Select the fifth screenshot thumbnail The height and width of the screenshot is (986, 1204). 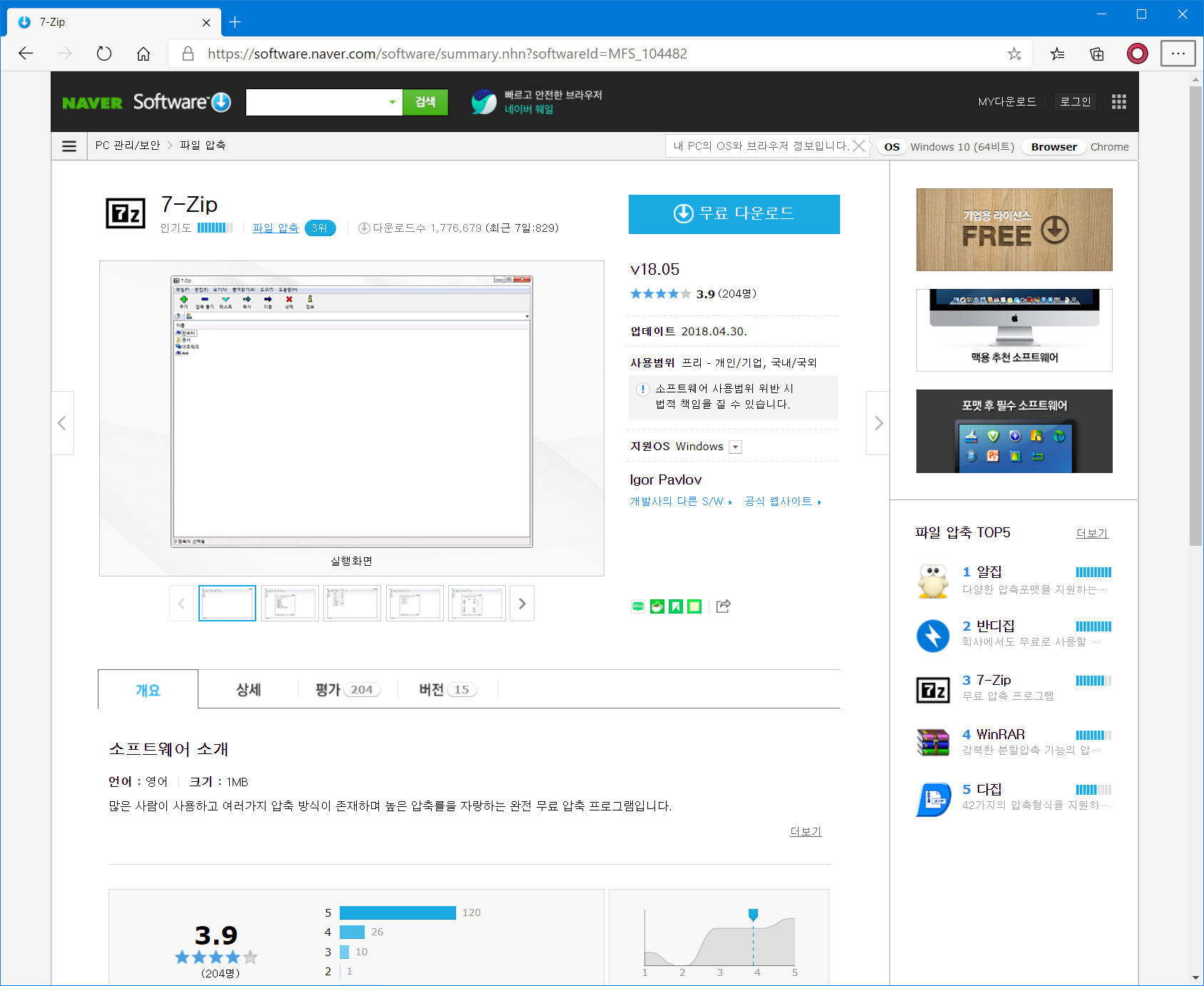pyautogui.click(x=477, y=604)
